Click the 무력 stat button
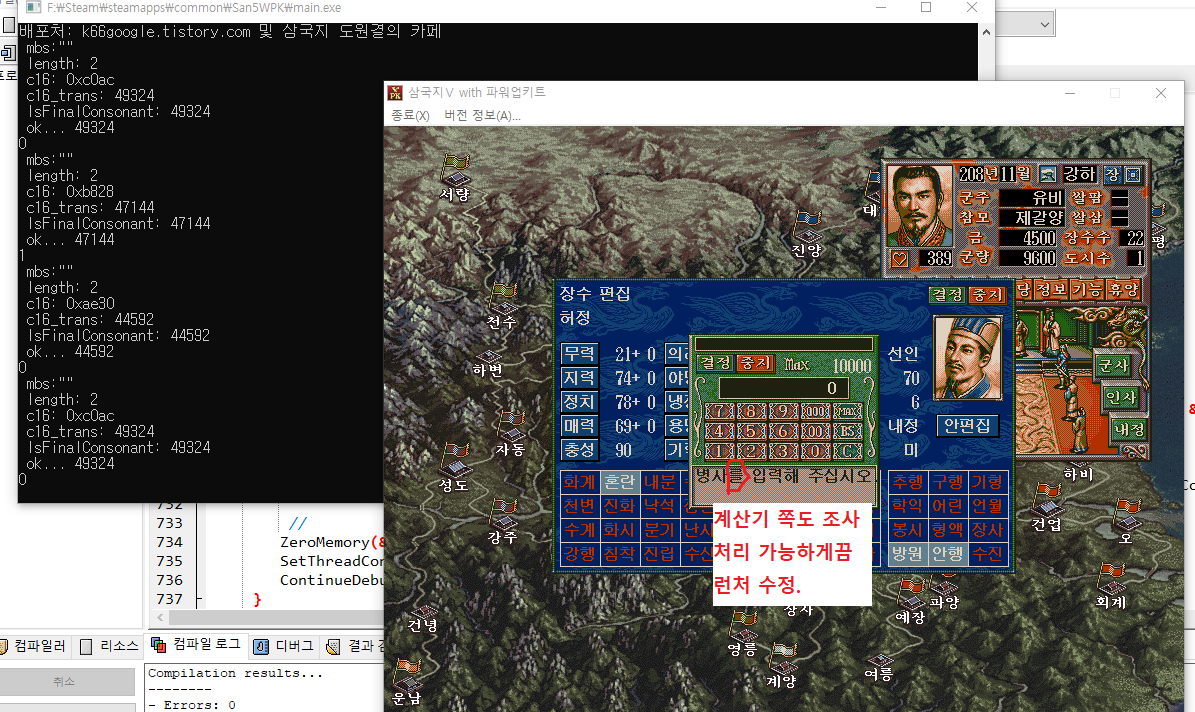The image size is (1195, 712). click(579, 354)
